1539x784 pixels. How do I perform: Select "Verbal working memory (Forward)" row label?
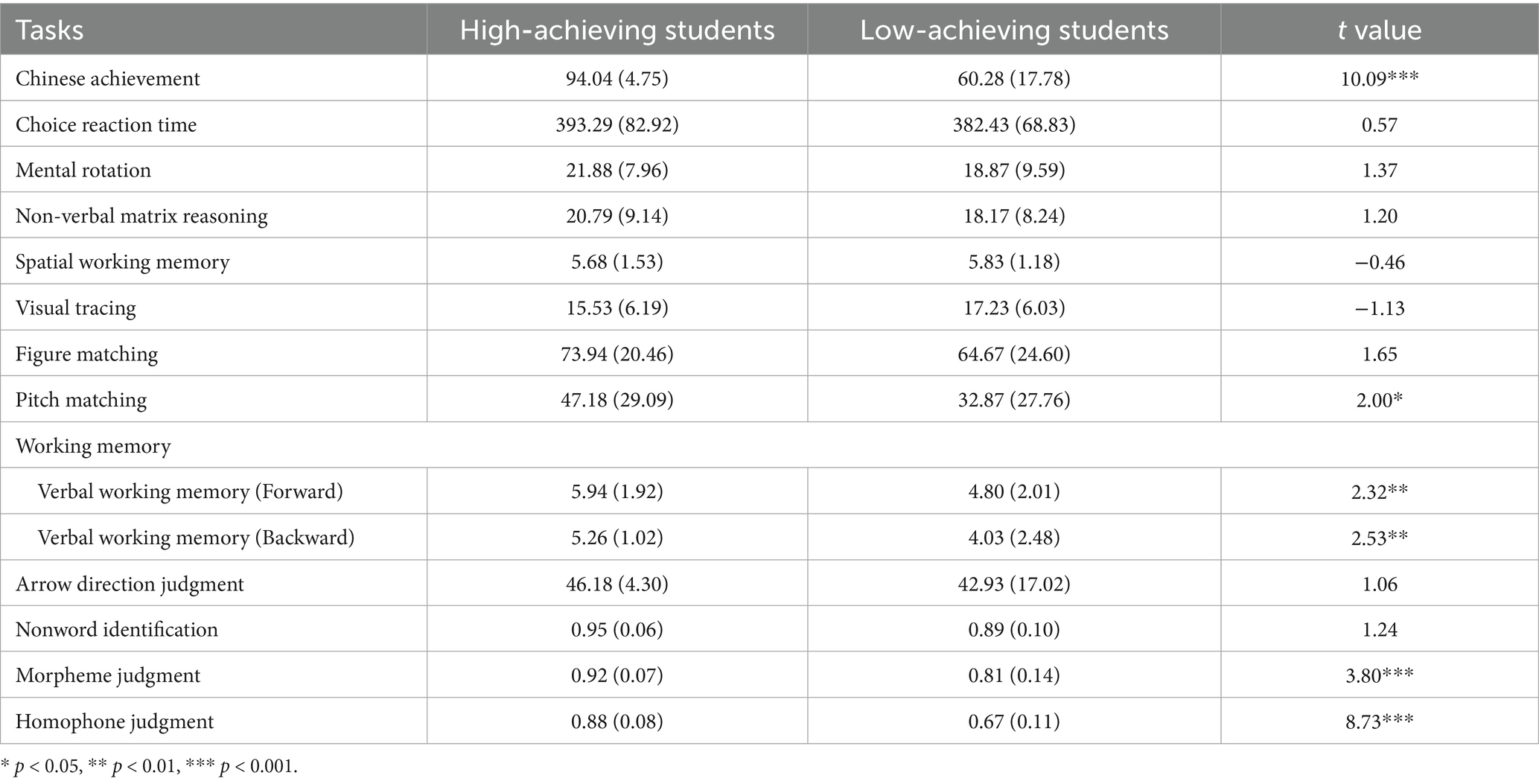click(190, 492)
